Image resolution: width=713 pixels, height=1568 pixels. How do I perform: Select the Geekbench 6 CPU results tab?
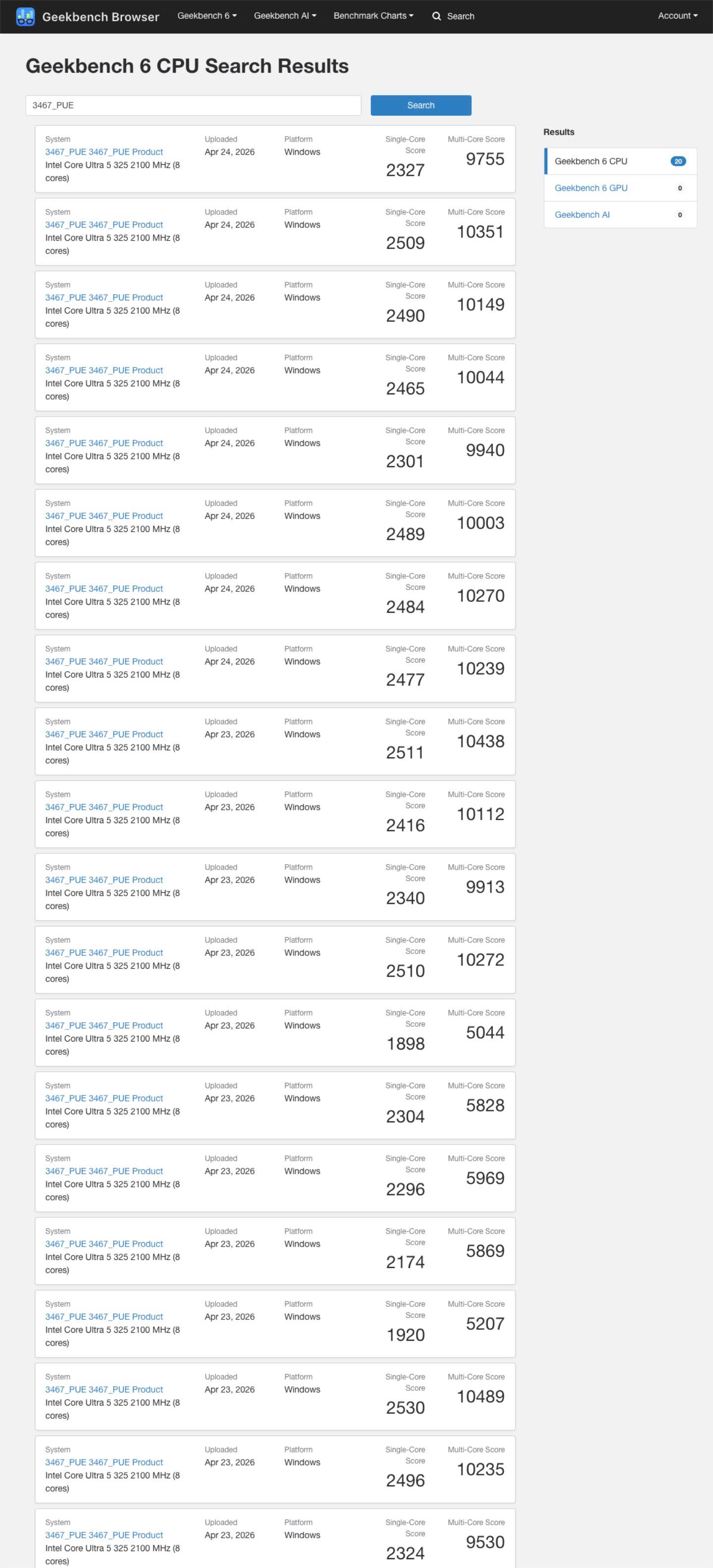click(591, 161)
